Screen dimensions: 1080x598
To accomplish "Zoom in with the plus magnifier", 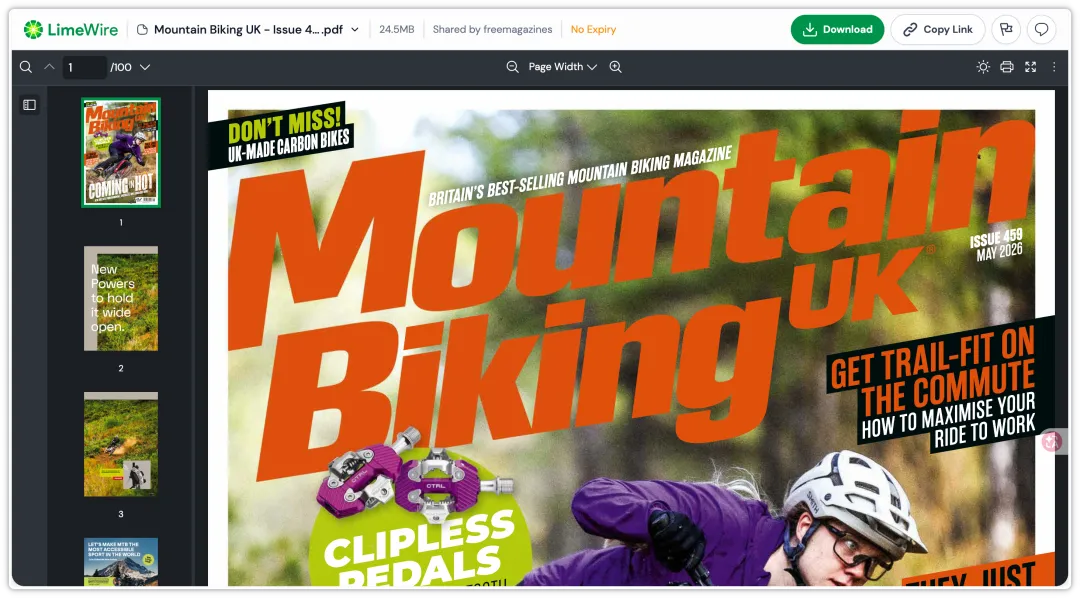I will coord(615,67).
